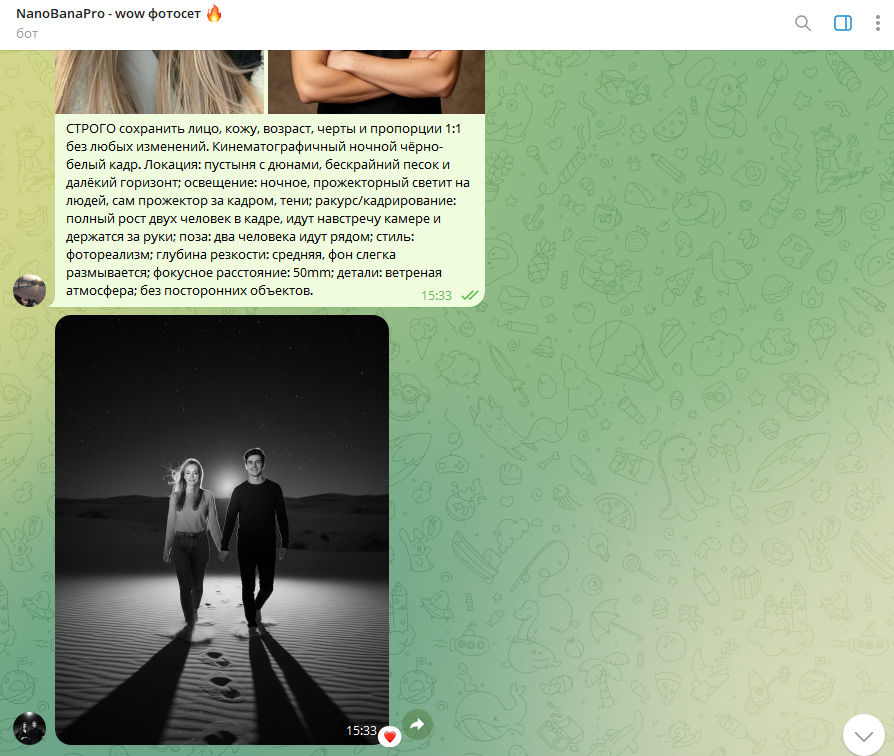Click the 15:33 timestamp on the desert image
Viewport: 894px width, 756px height.
pyautogui.click(x=361, y=730)
